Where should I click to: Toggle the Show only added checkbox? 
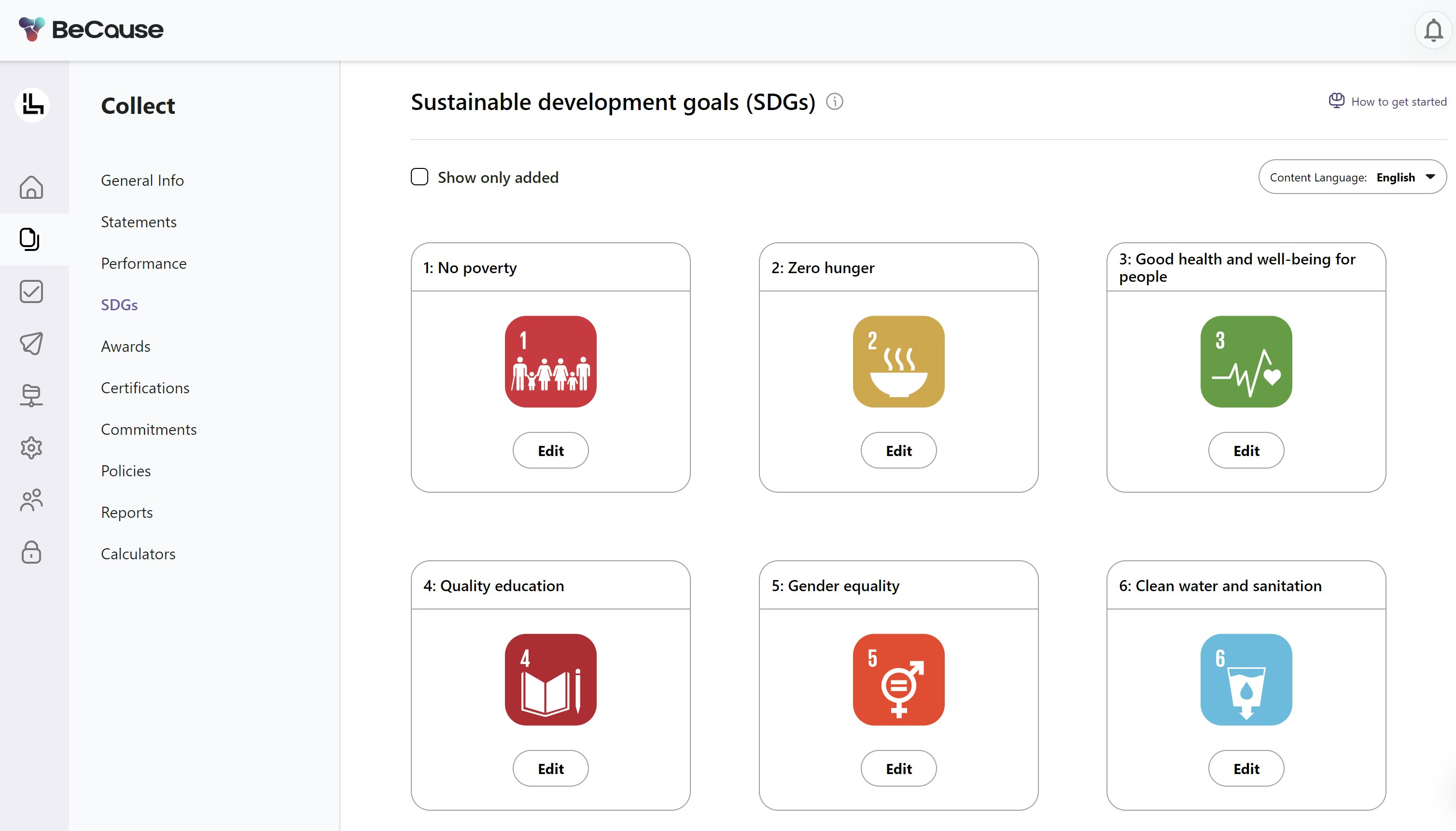point(420,177)
